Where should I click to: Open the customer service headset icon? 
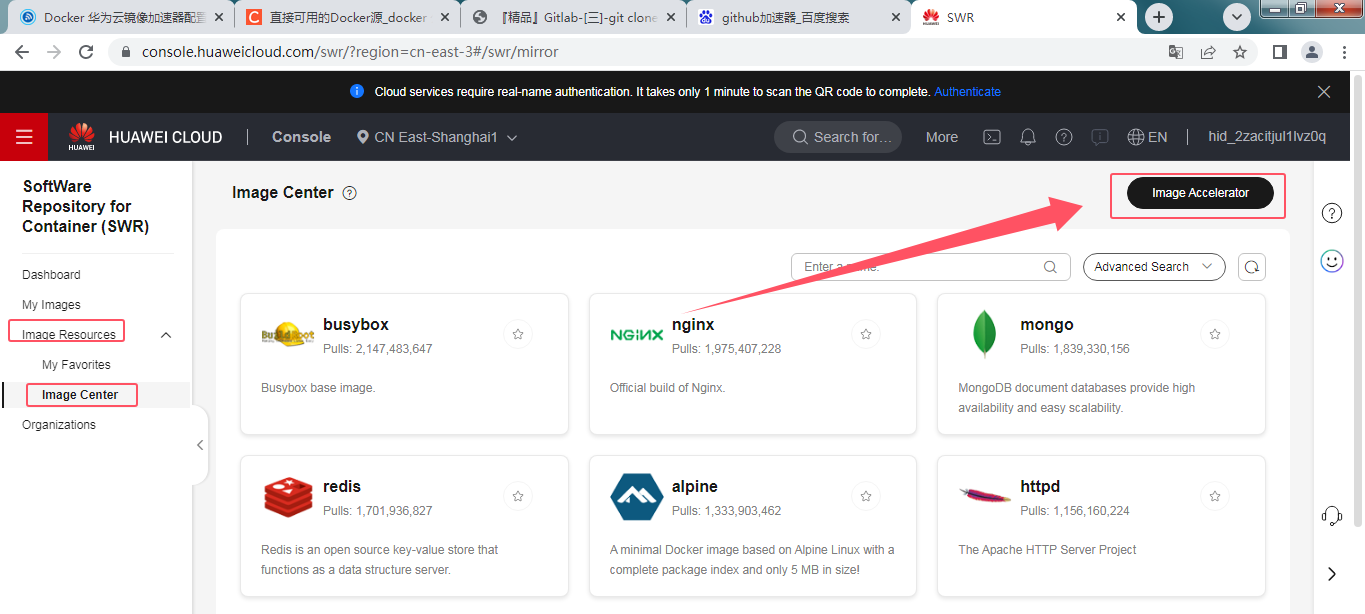click(1332, 516)
